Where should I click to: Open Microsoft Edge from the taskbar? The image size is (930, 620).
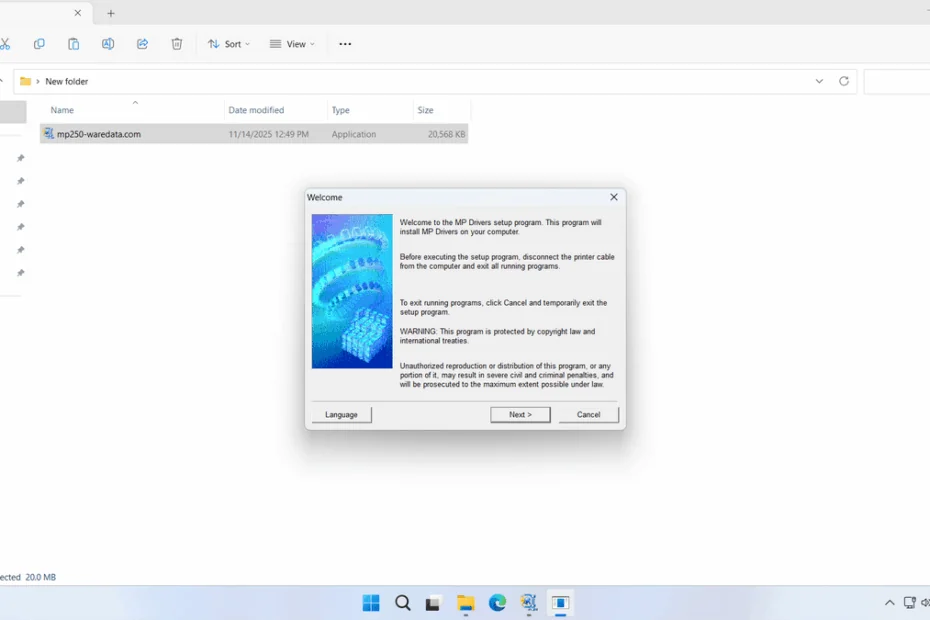coord(497,603)
